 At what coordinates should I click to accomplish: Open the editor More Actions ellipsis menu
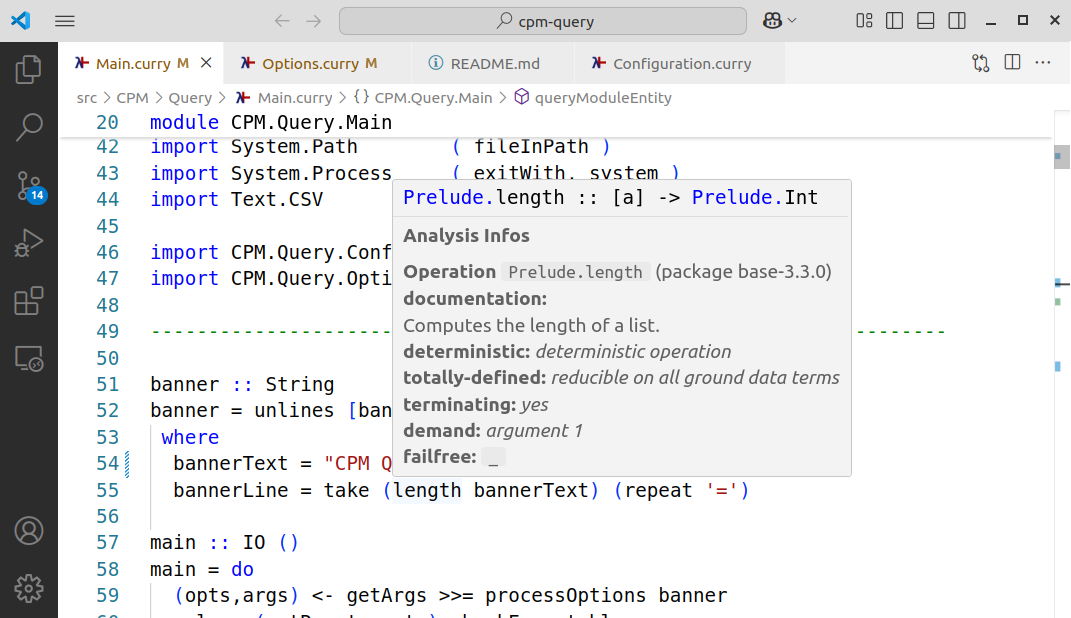pos(1043,63)
